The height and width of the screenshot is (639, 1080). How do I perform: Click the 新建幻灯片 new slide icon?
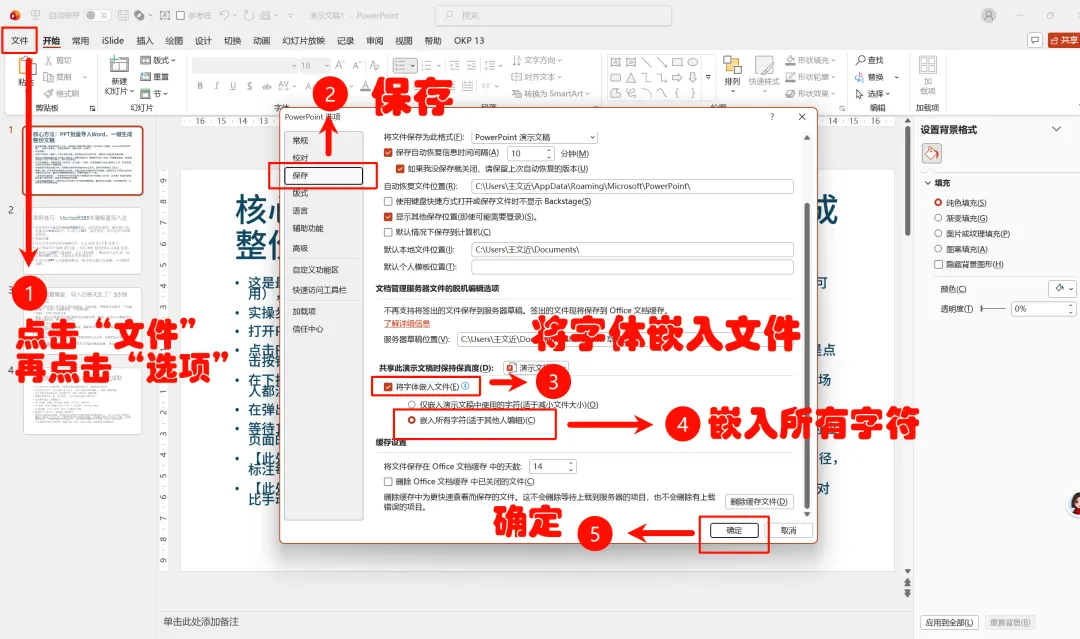click(x=119, y=65)
